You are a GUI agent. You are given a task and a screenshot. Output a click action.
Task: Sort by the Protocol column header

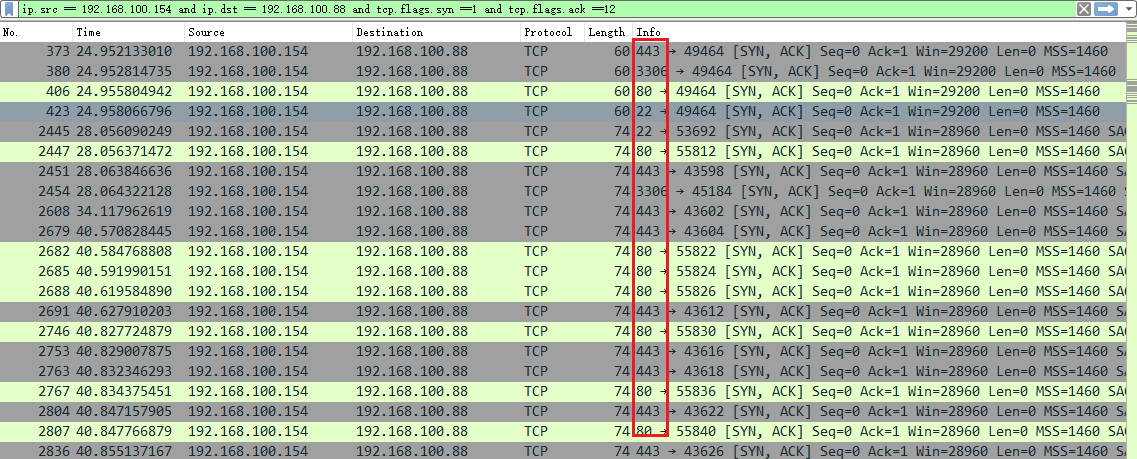[x=550, y=33]
